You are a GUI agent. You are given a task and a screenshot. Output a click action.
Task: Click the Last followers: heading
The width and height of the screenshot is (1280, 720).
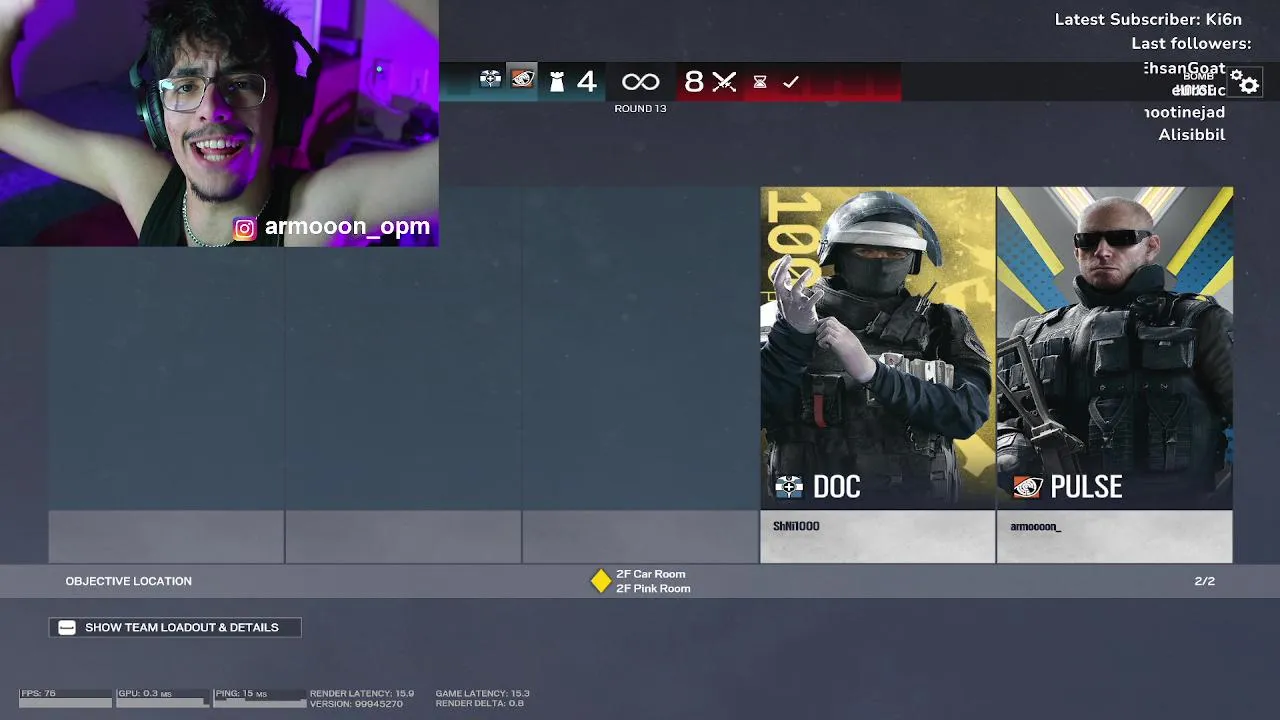click(1191, 43)
